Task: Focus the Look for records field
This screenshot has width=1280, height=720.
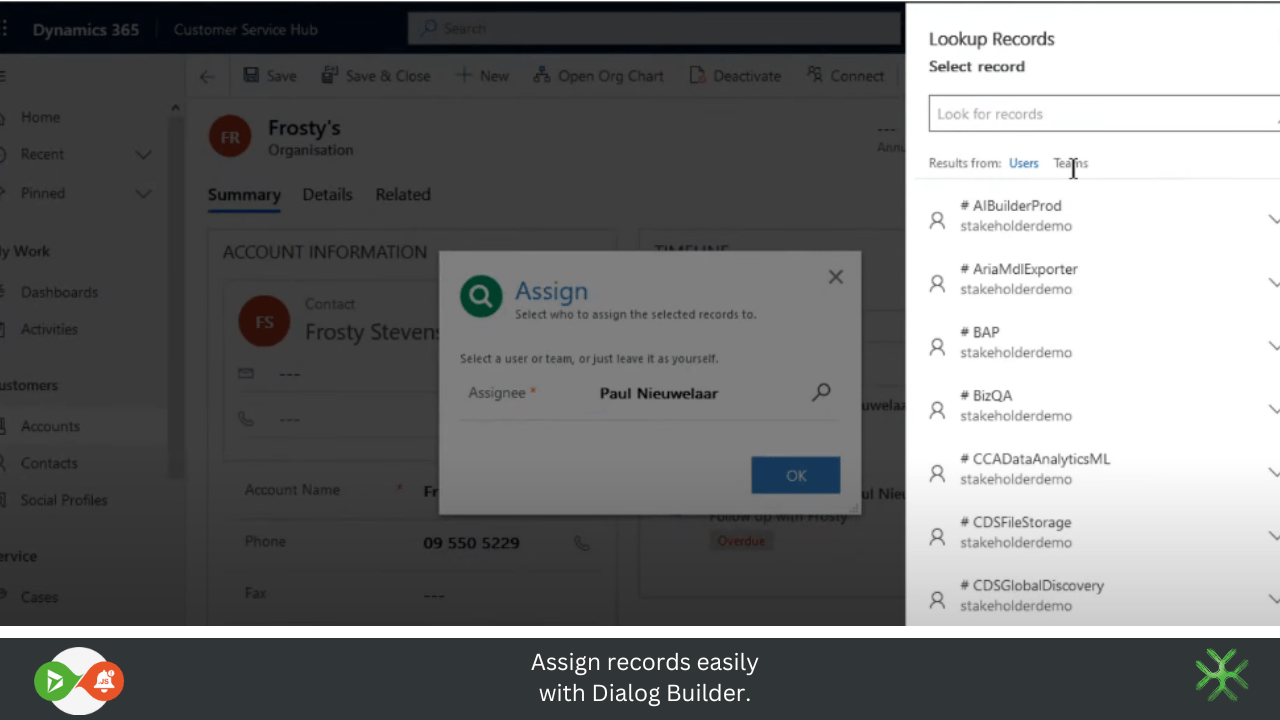Action: tap(1104, 114)
